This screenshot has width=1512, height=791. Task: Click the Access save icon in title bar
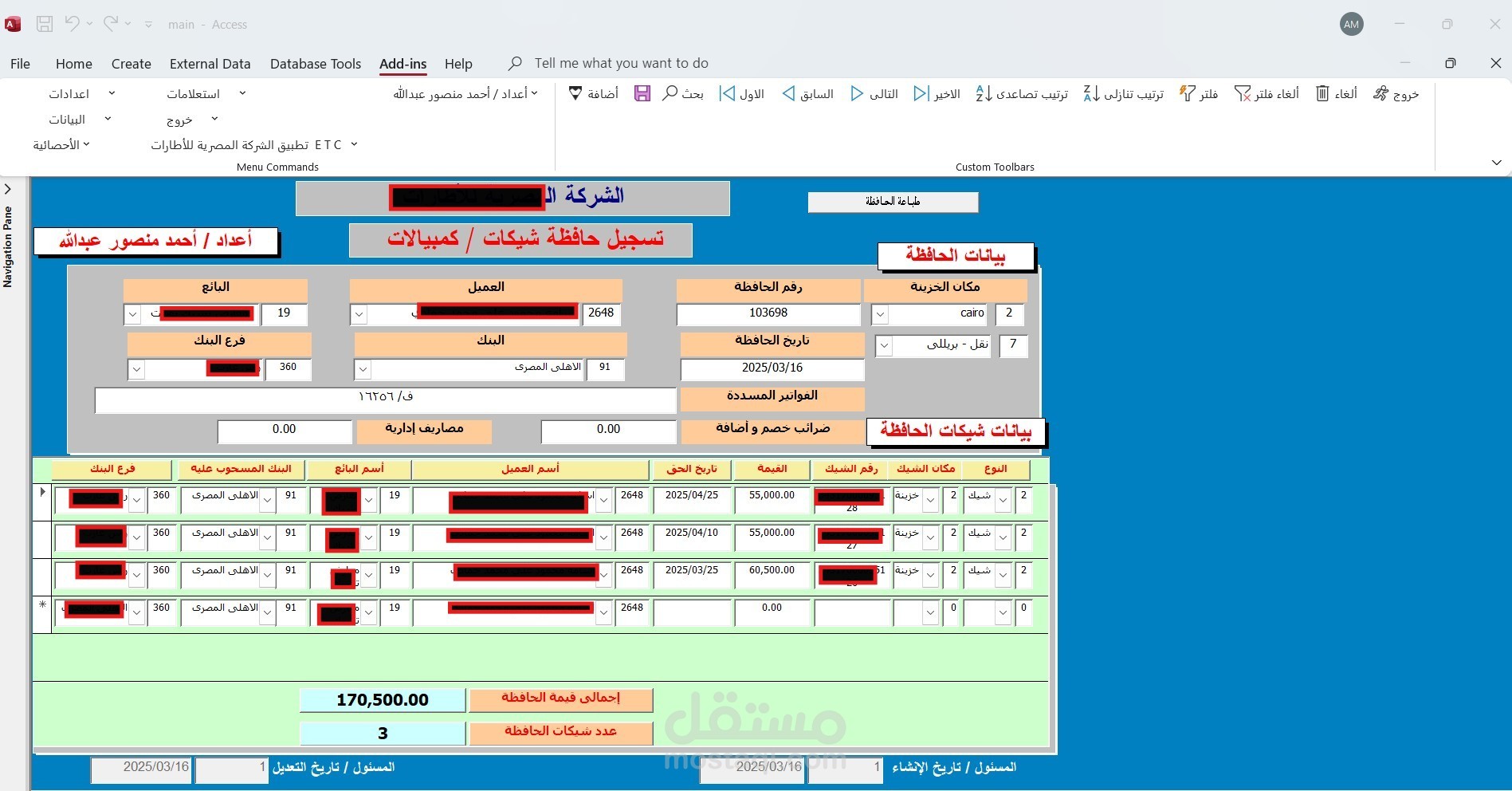click(x=45, y=24)
